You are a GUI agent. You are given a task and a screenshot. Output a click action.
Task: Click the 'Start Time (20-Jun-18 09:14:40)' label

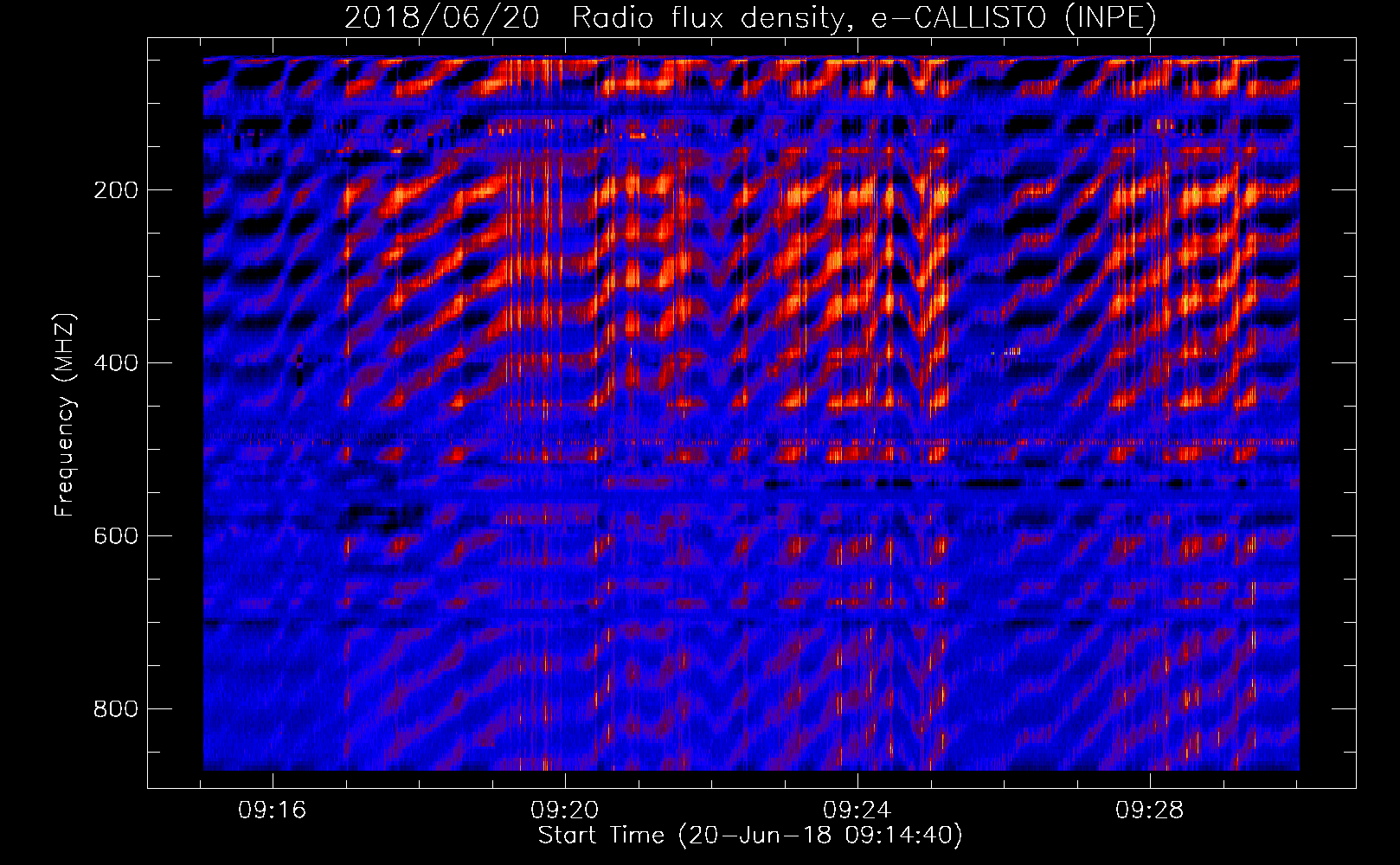tap(750, 836)
